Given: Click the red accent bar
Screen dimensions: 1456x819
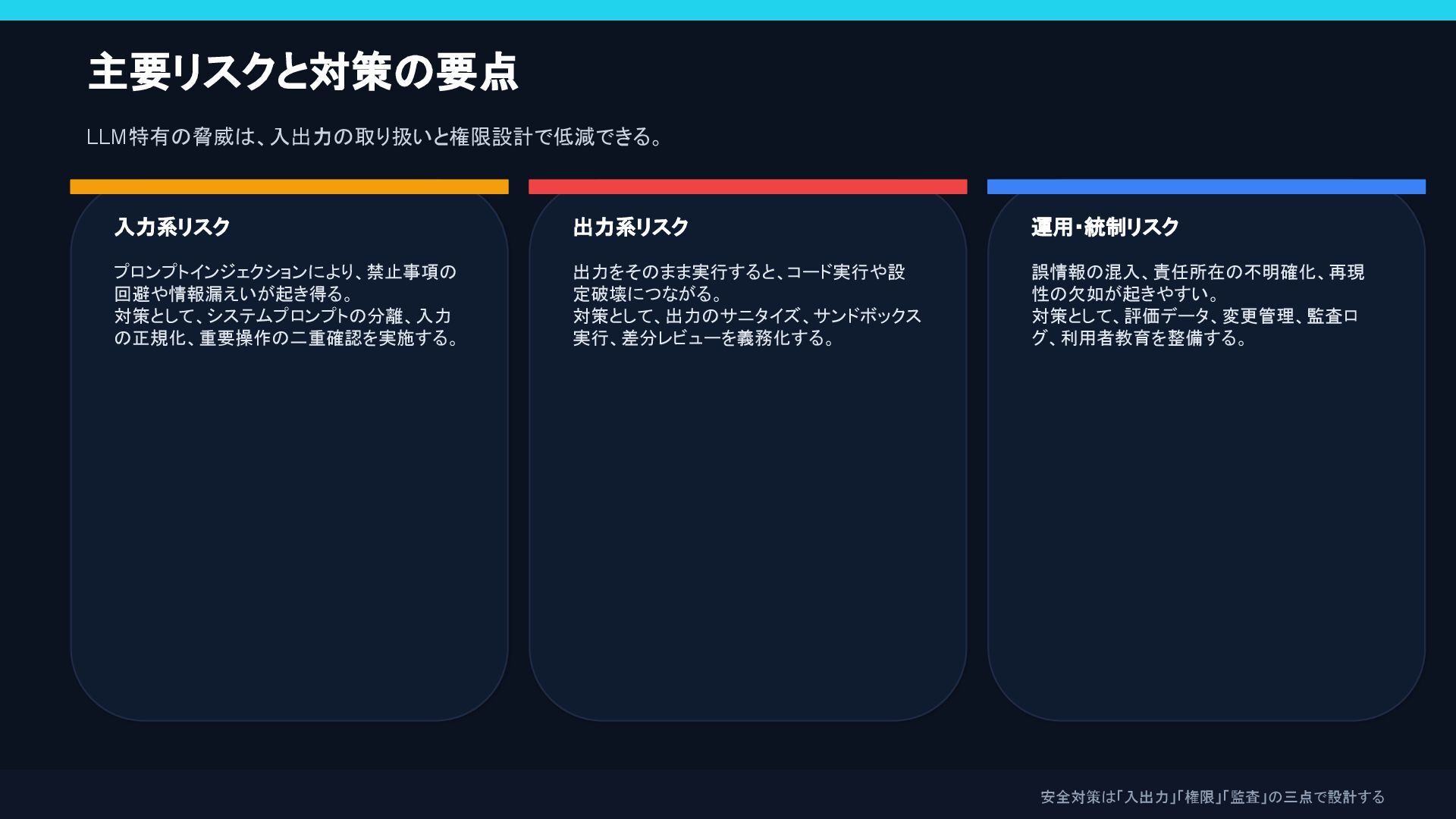Looking at the screenshot, I should click(748, 187).
